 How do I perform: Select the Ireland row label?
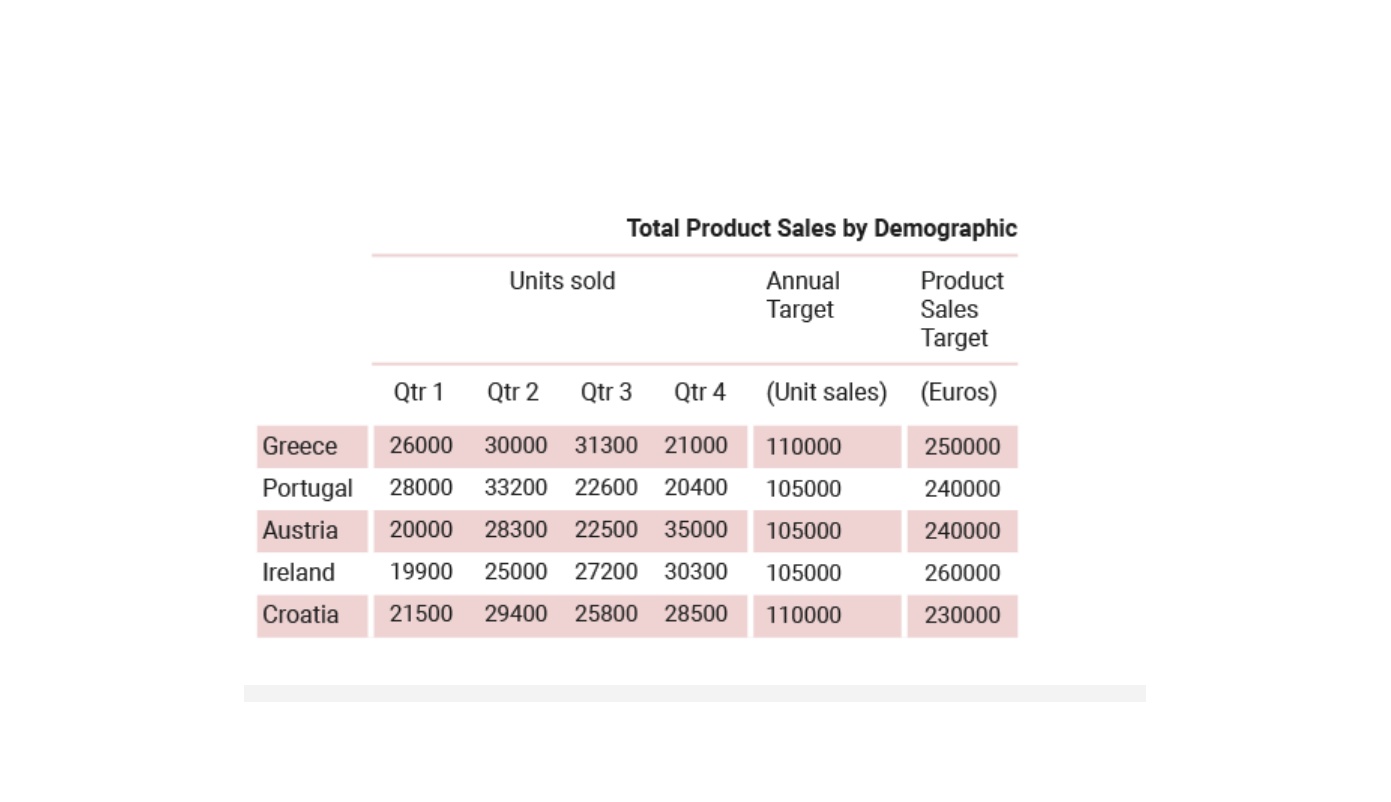[x=298, y=573]
